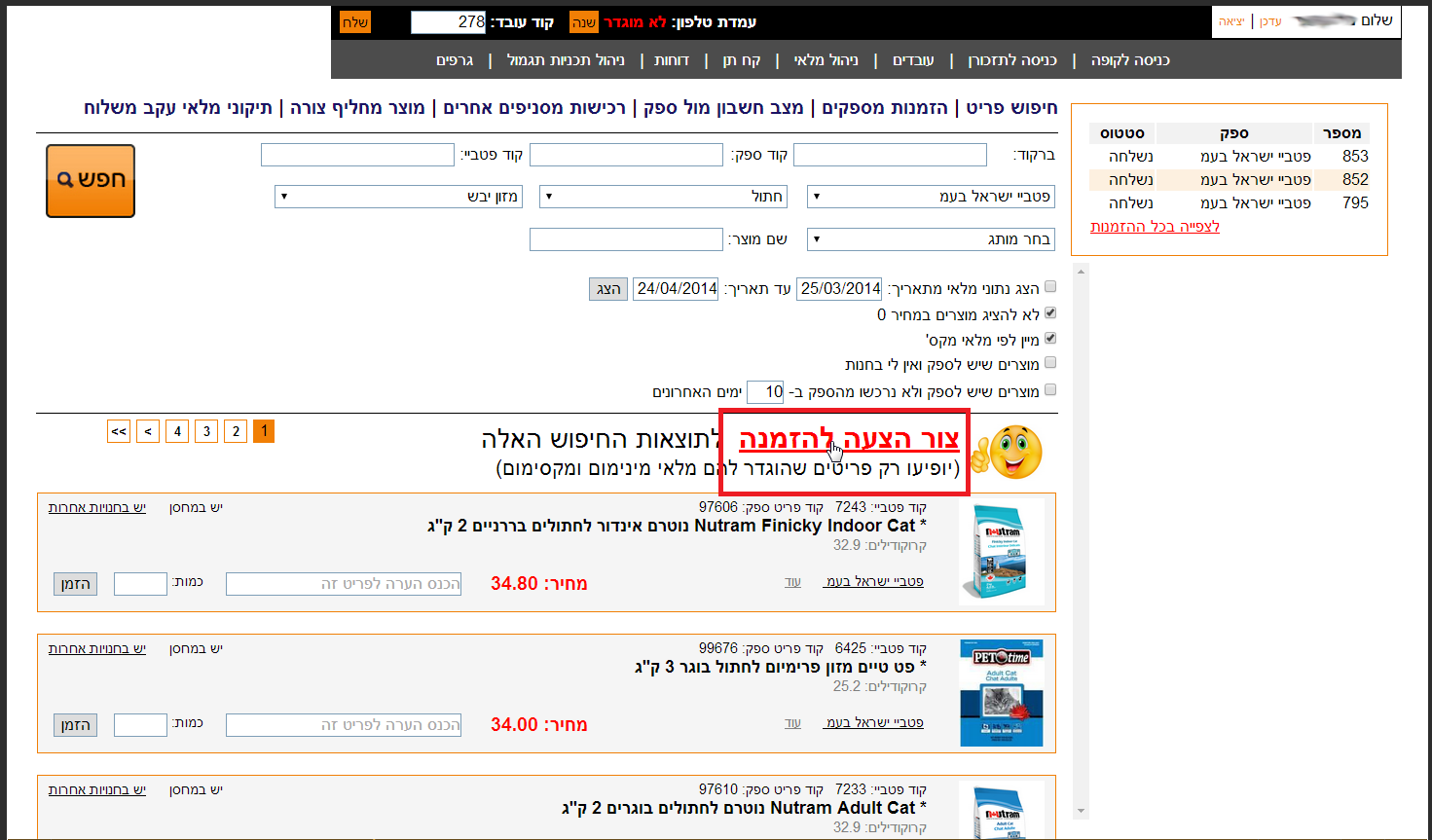Enable הצג נתוני מלאי מתאריך checkbox
The image size is (1432, 840).
point(1050,287)
